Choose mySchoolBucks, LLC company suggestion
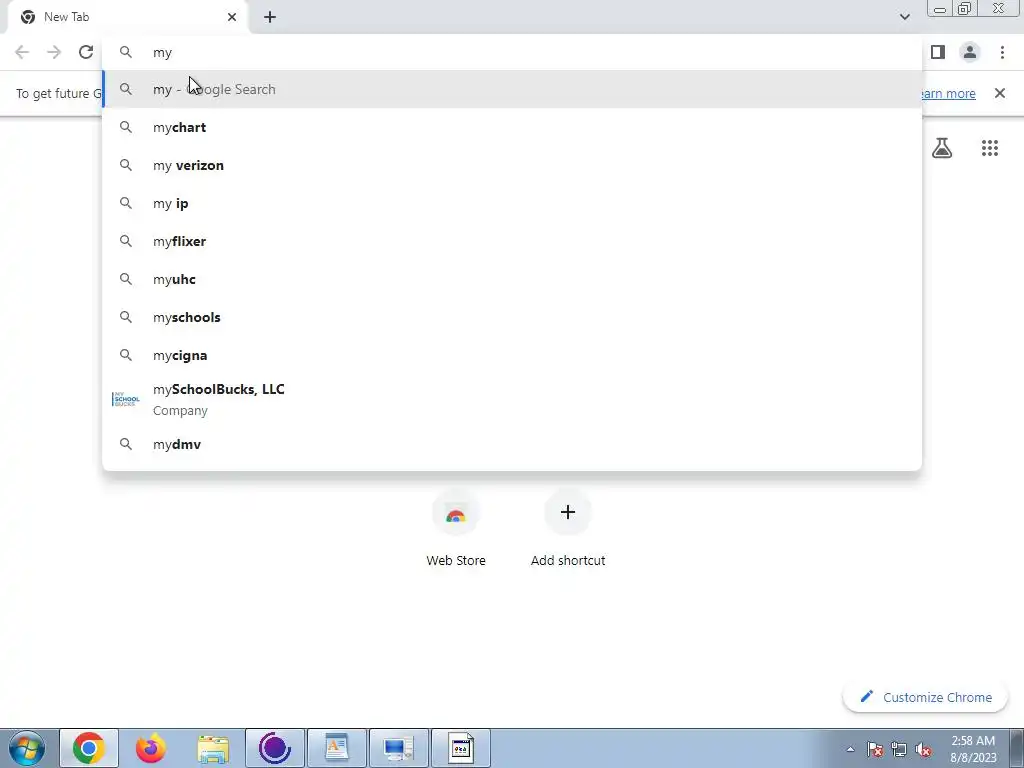This screenshot has width=1024, height=768. 512,399
